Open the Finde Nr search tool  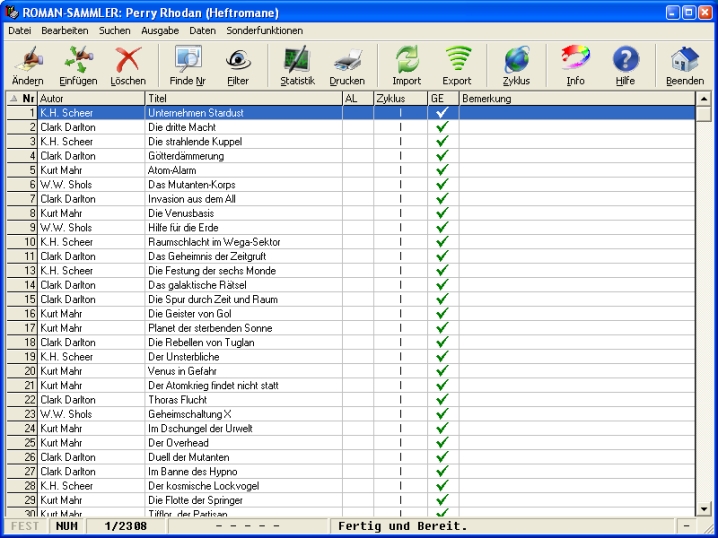point(187,65)
